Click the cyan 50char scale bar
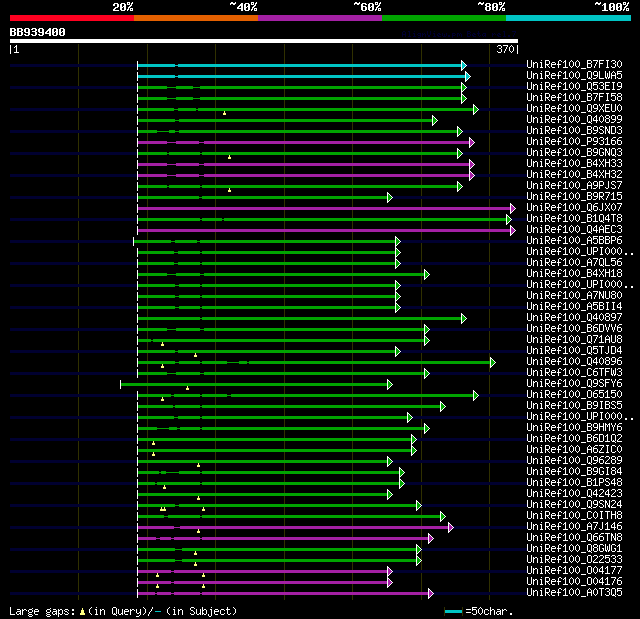The width and height of the screenshot is (640, 619). 453,611
